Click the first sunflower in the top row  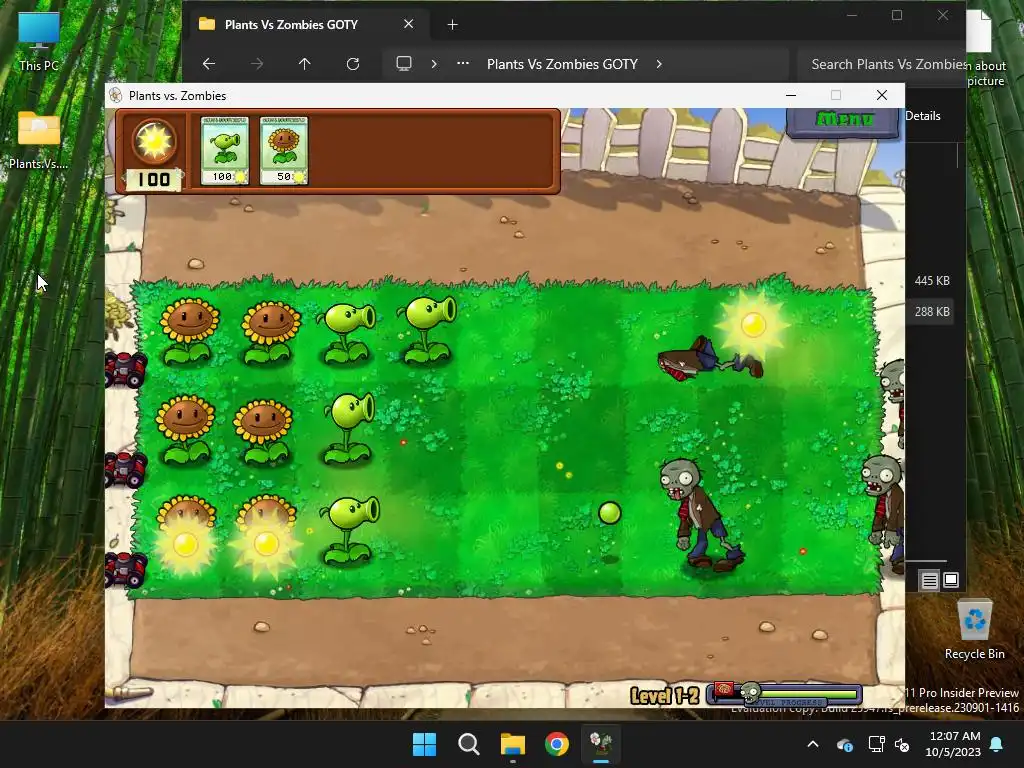(x=189, y=331)
